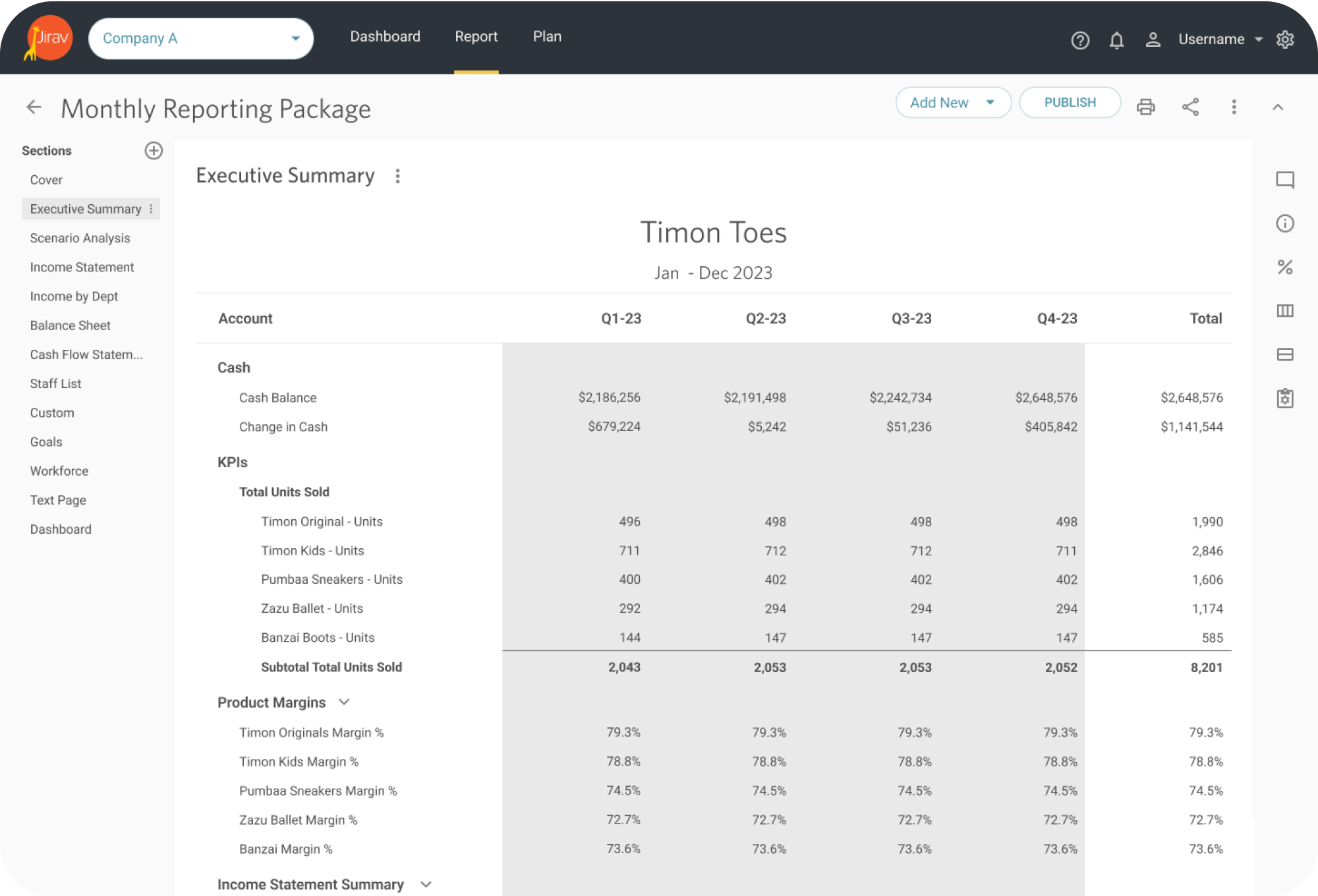Open the comments panel icon
This screenshot has height=896, width=1318.
(1284, 180)
